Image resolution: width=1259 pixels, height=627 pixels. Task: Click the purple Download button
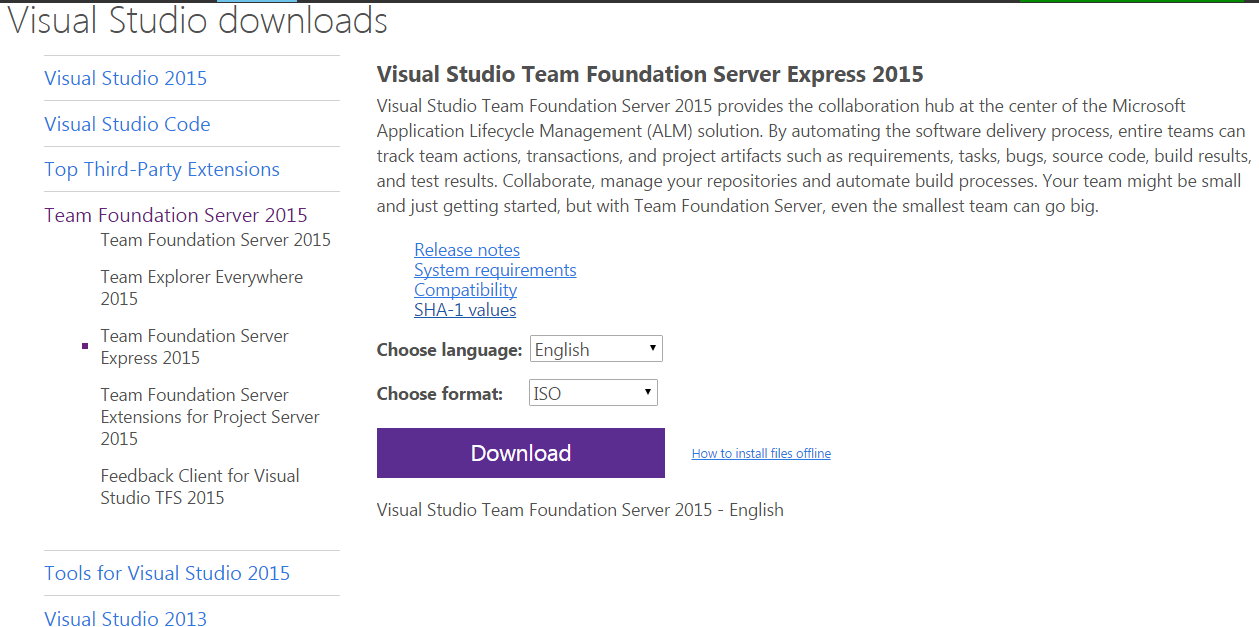pyautogui.click(x=520, y=453)
